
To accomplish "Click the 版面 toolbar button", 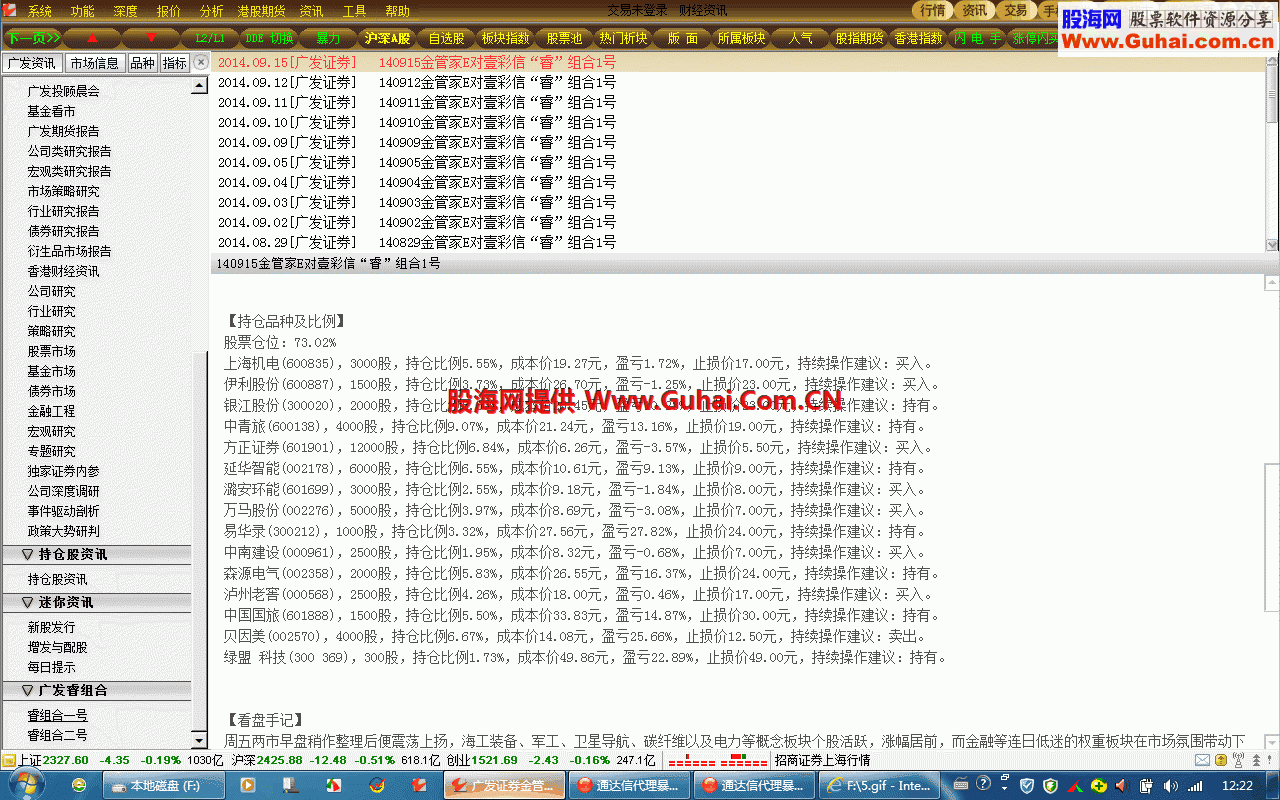I will 682,38.
